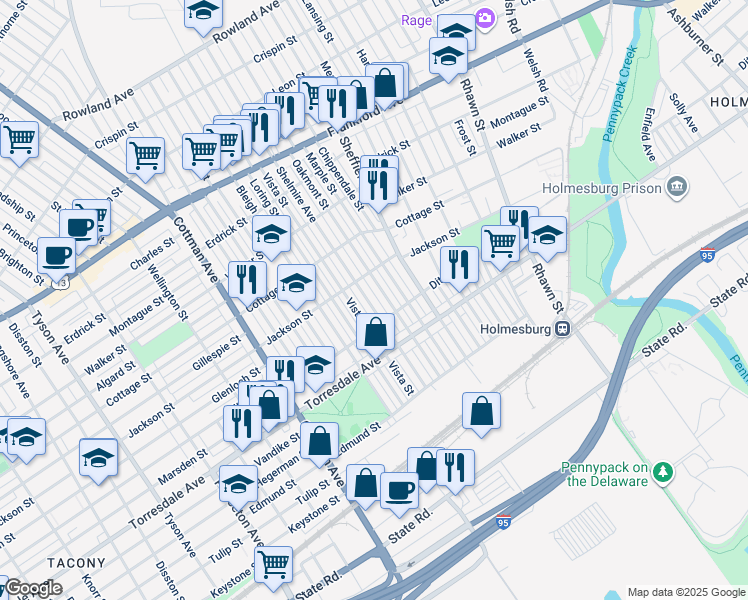
Task: Select the restaurant marker beside Cottman Ave
Action: [248, 279]
